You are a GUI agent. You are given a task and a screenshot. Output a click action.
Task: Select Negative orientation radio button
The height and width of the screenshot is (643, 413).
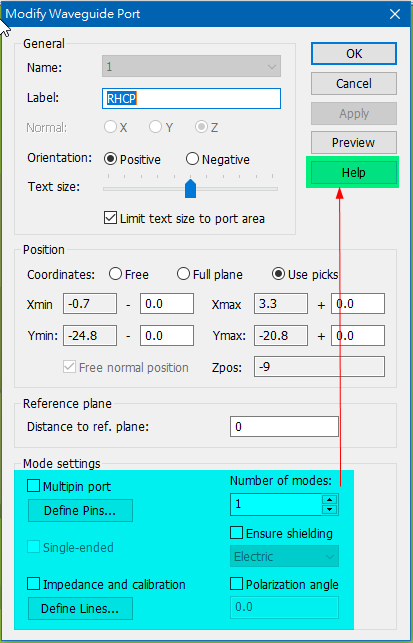point(192,159)
